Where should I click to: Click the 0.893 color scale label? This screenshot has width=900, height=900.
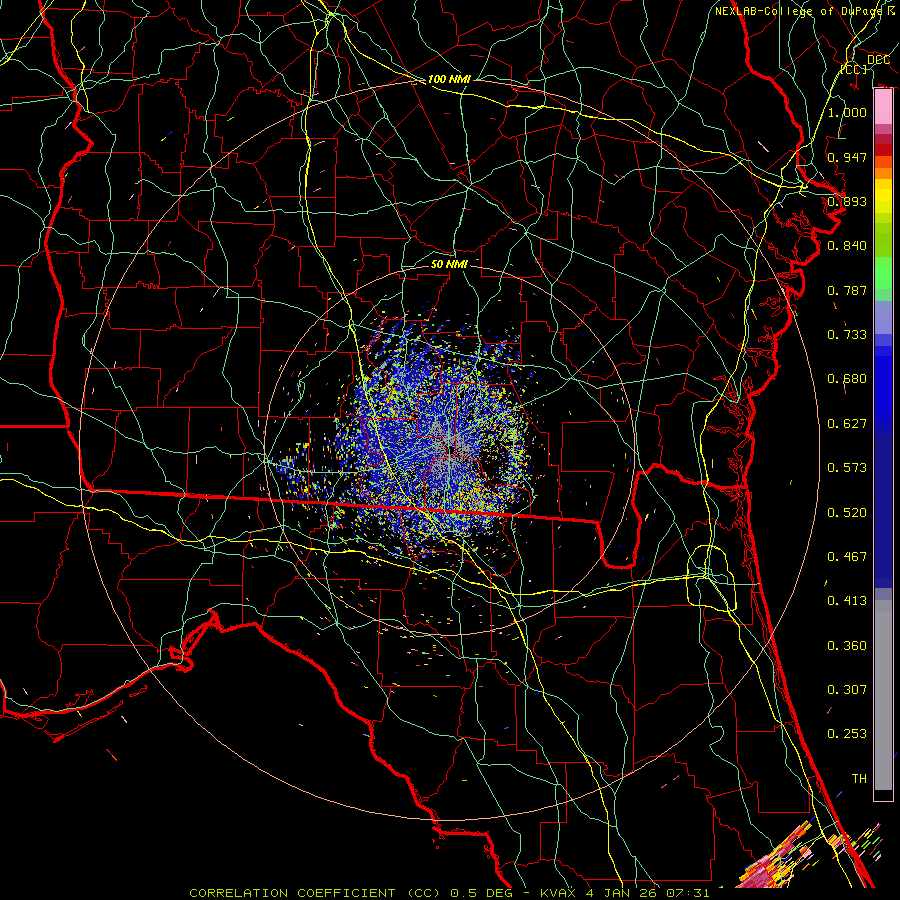tap(847, 201)
